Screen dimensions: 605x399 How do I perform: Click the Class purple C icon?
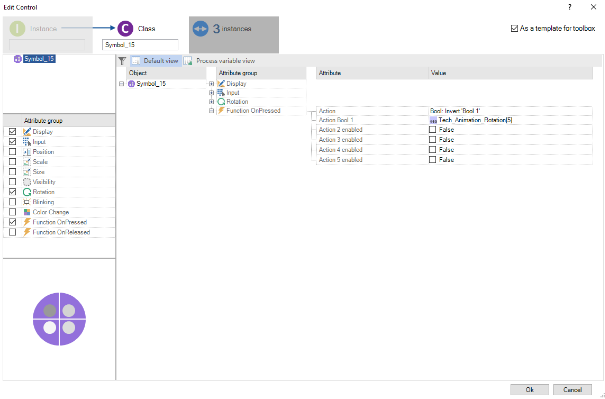[x=125, y=29]
